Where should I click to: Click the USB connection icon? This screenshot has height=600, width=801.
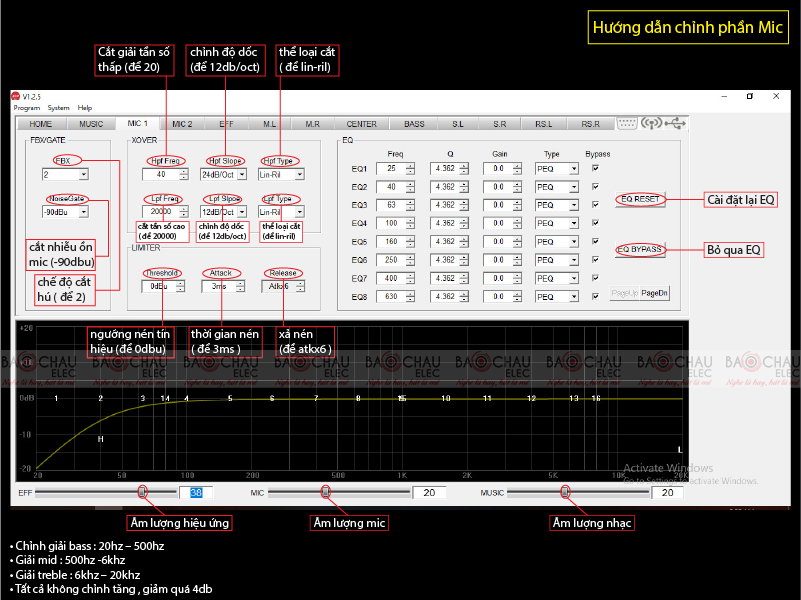pyautogui.click(x=675, y=123)
